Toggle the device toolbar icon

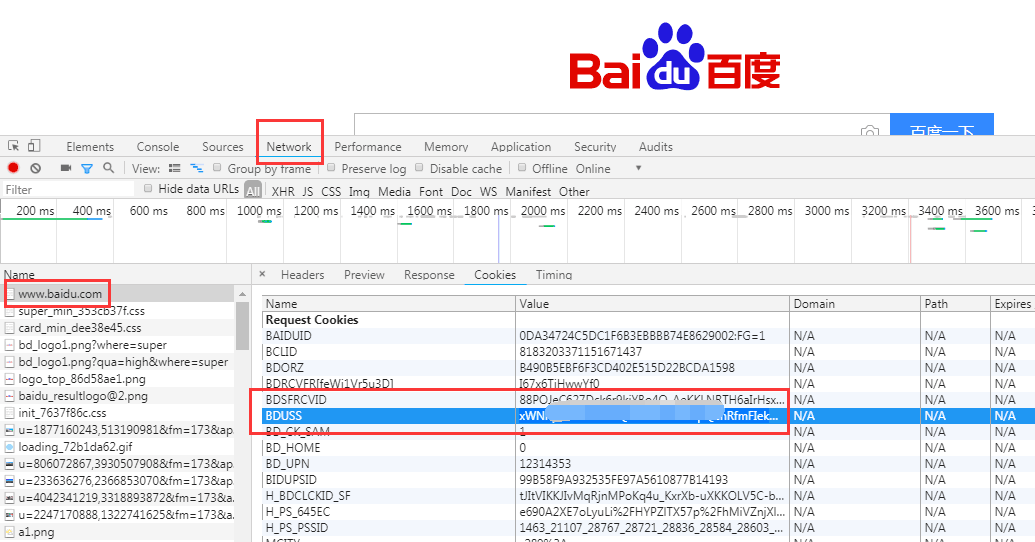[34, 146]
